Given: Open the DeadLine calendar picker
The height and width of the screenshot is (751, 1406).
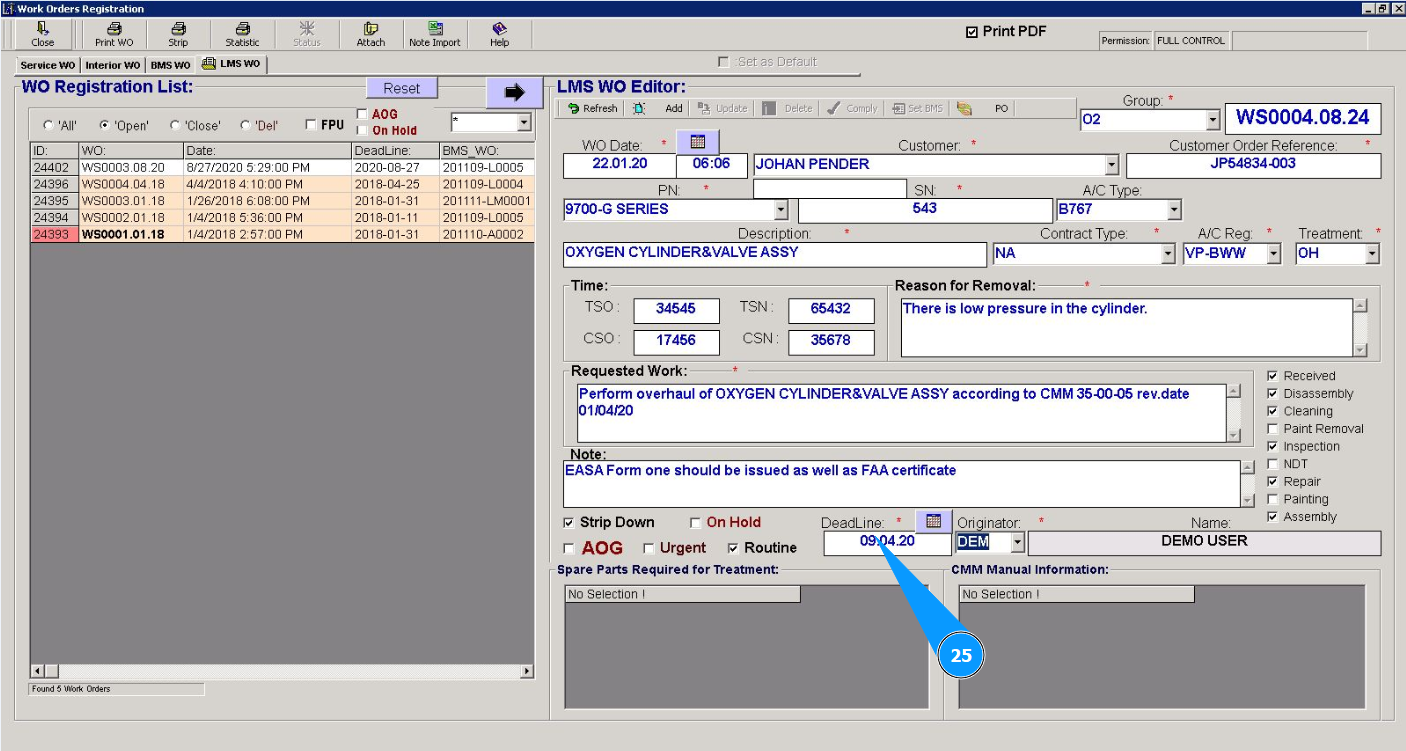Looking at the screenshot, I should [x=934, y=521].
